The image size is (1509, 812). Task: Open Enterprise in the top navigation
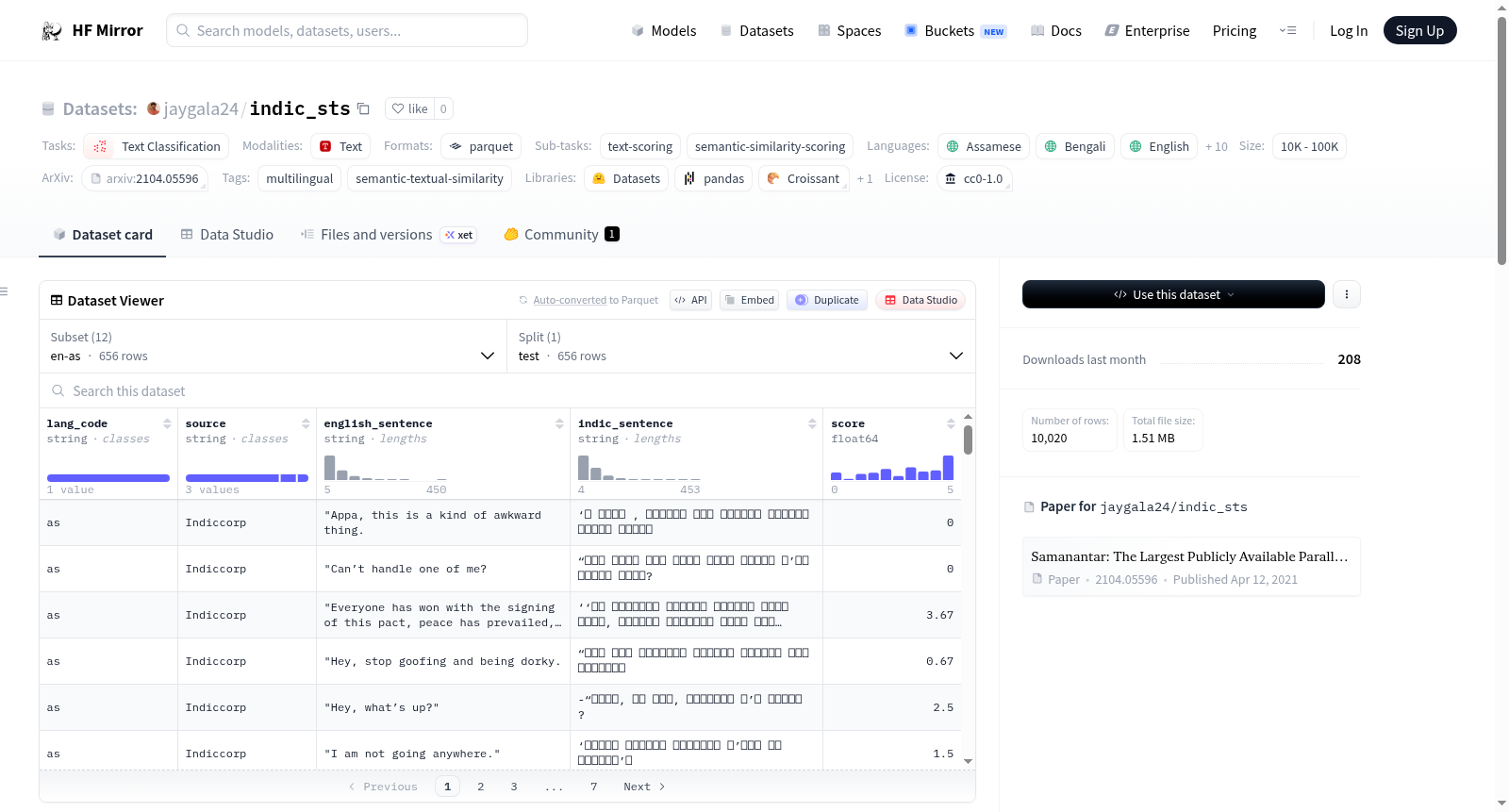[x=1147, y=30]
